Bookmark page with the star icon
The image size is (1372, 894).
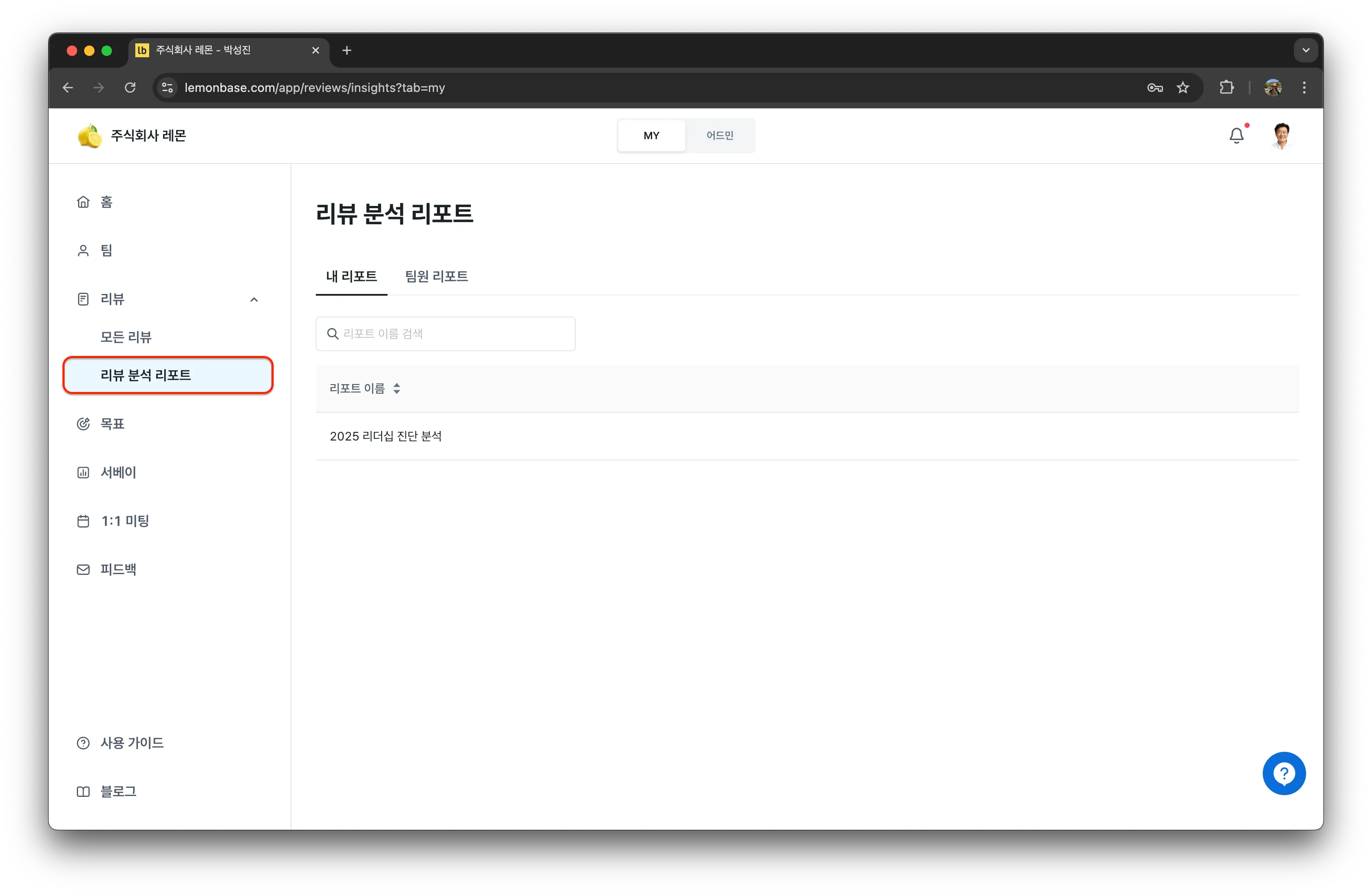click(x=1183, y=88)
